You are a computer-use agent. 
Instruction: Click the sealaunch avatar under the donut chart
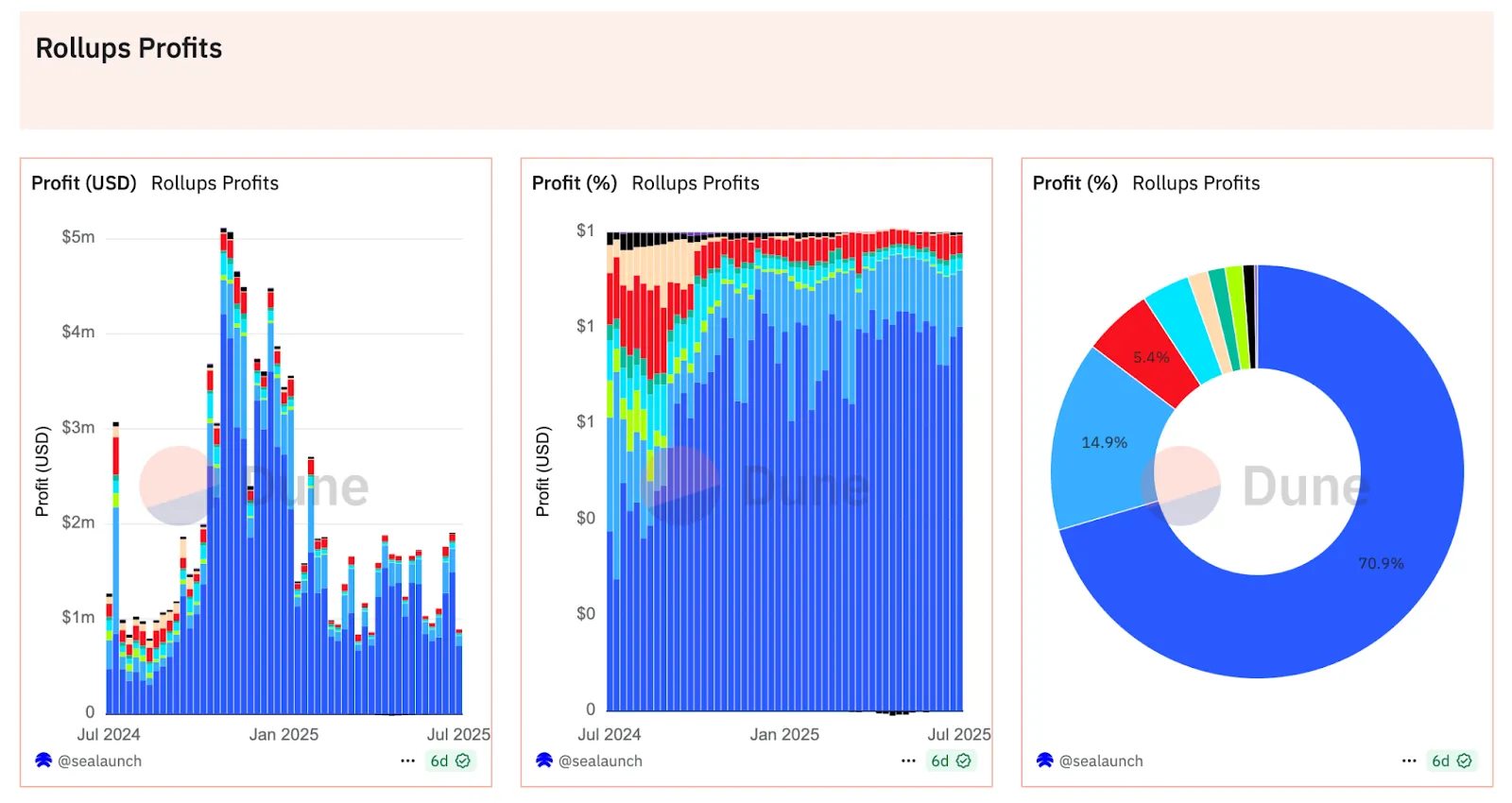pyautogui.click(x=1045, y=760)
